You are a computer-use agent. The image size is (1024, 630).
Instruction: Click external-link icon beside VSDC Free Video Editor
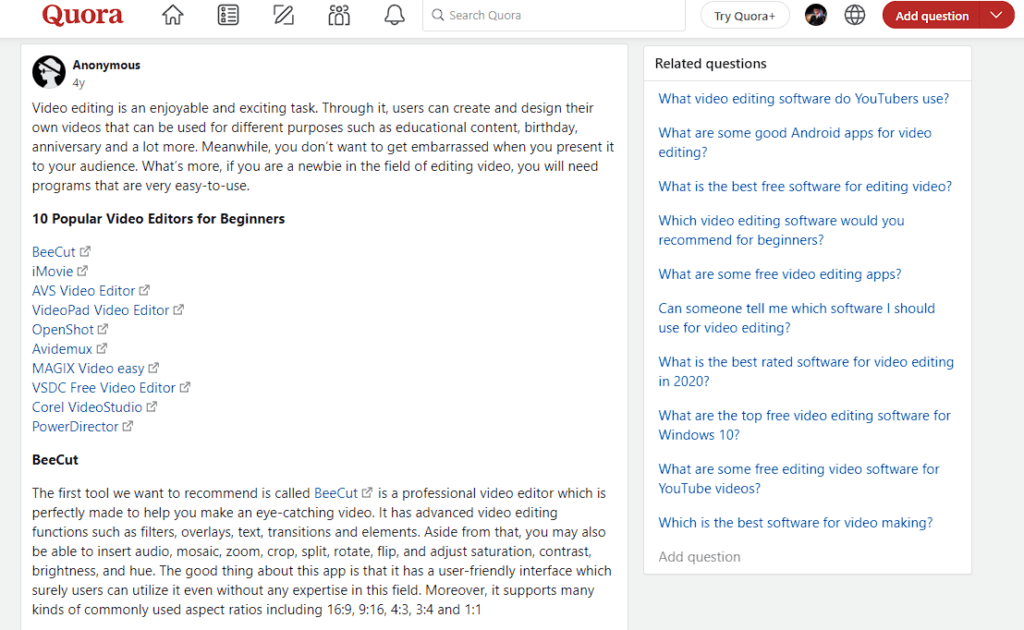tap(185, 387)
